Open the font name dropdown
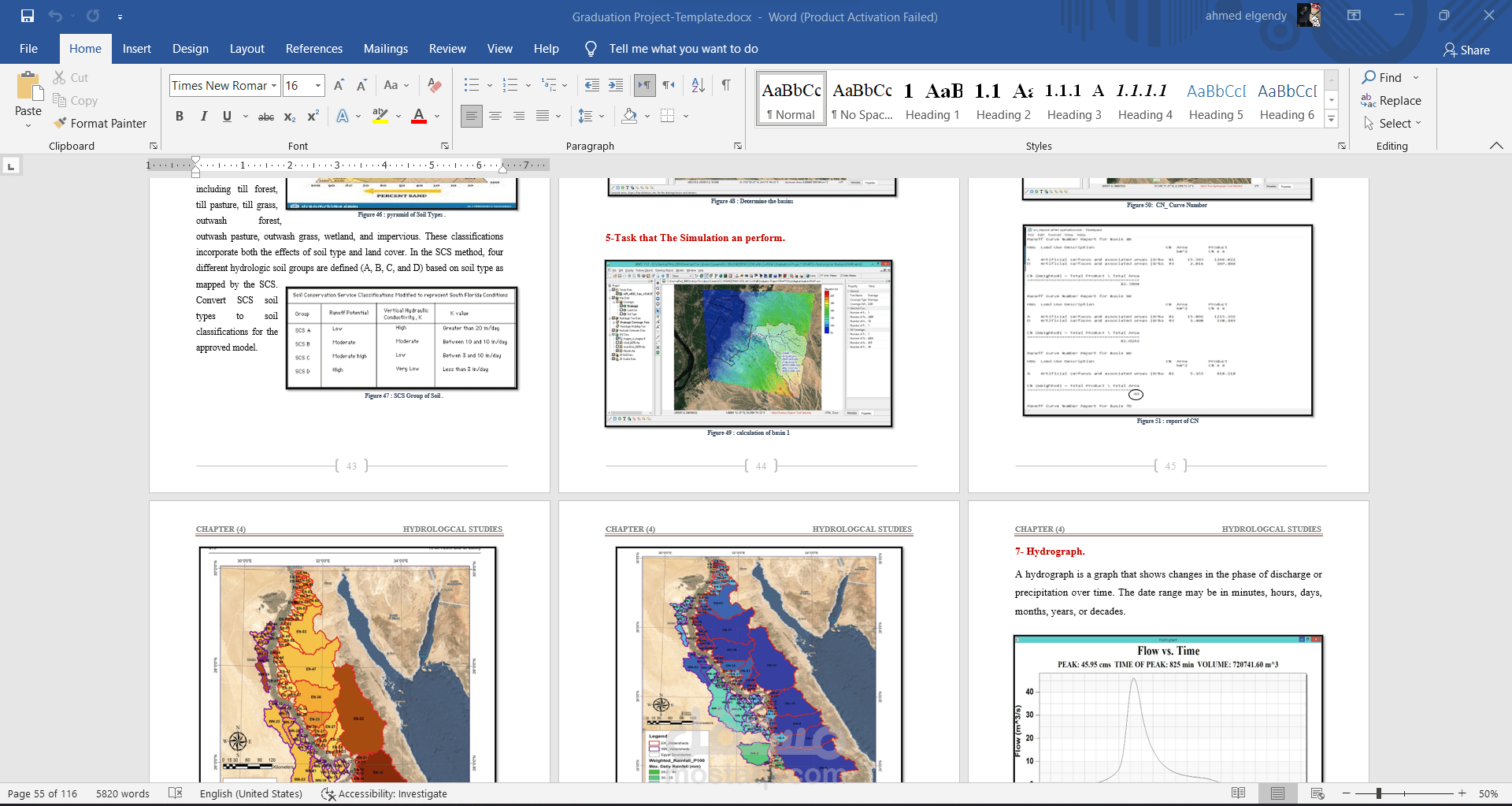The height and width of the screenshot is (806, 1512). (x=274, y=86)
